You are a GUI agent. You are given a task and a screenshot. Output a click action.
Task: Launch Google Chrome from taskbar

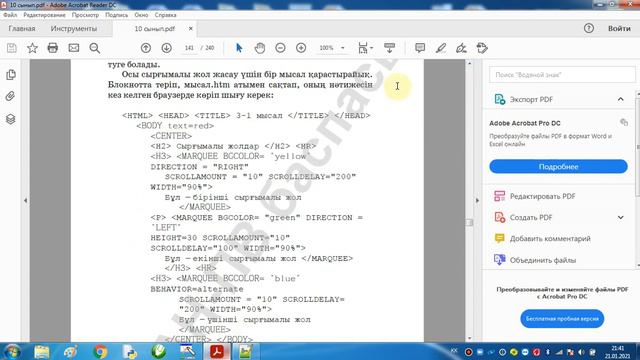click(100, 351)
